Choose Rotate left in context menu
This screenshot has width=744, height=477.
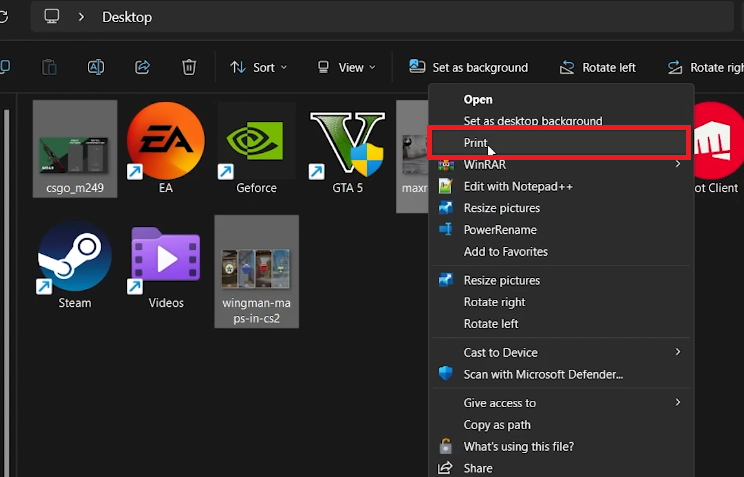click(561, 324)
